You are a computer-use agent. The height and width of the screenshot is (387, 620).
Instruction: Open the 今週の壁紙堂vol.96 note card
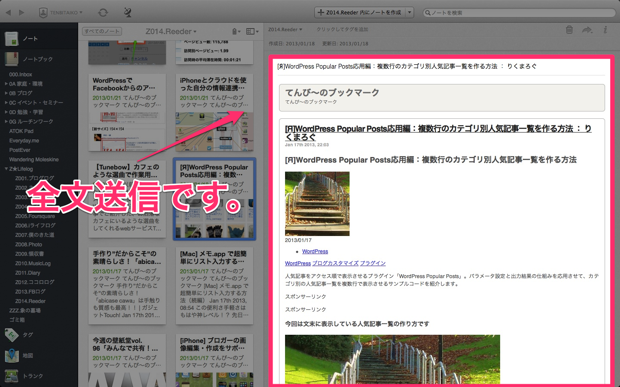tap(127, 361)
